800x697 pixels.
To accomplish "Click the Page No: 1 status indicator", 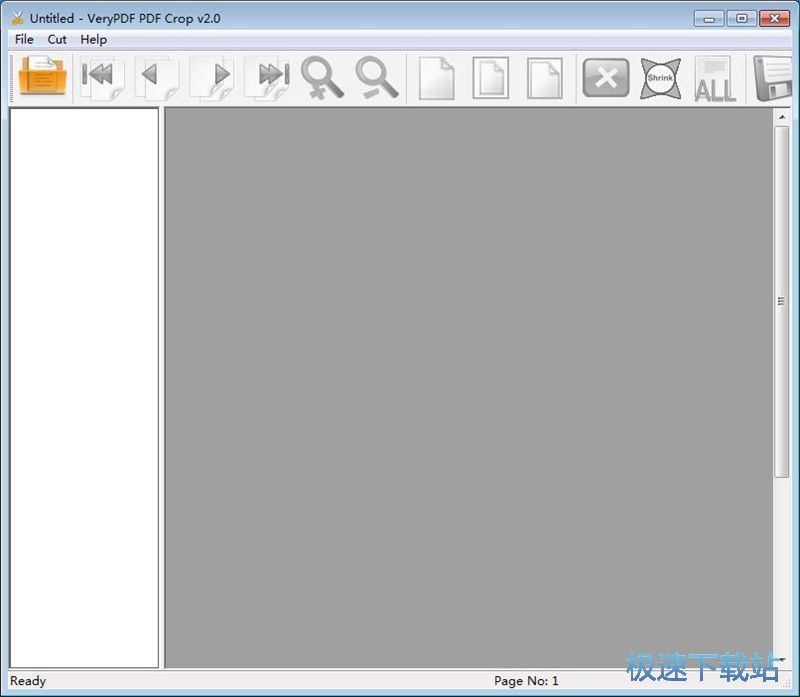I will [x=527, y=681].
